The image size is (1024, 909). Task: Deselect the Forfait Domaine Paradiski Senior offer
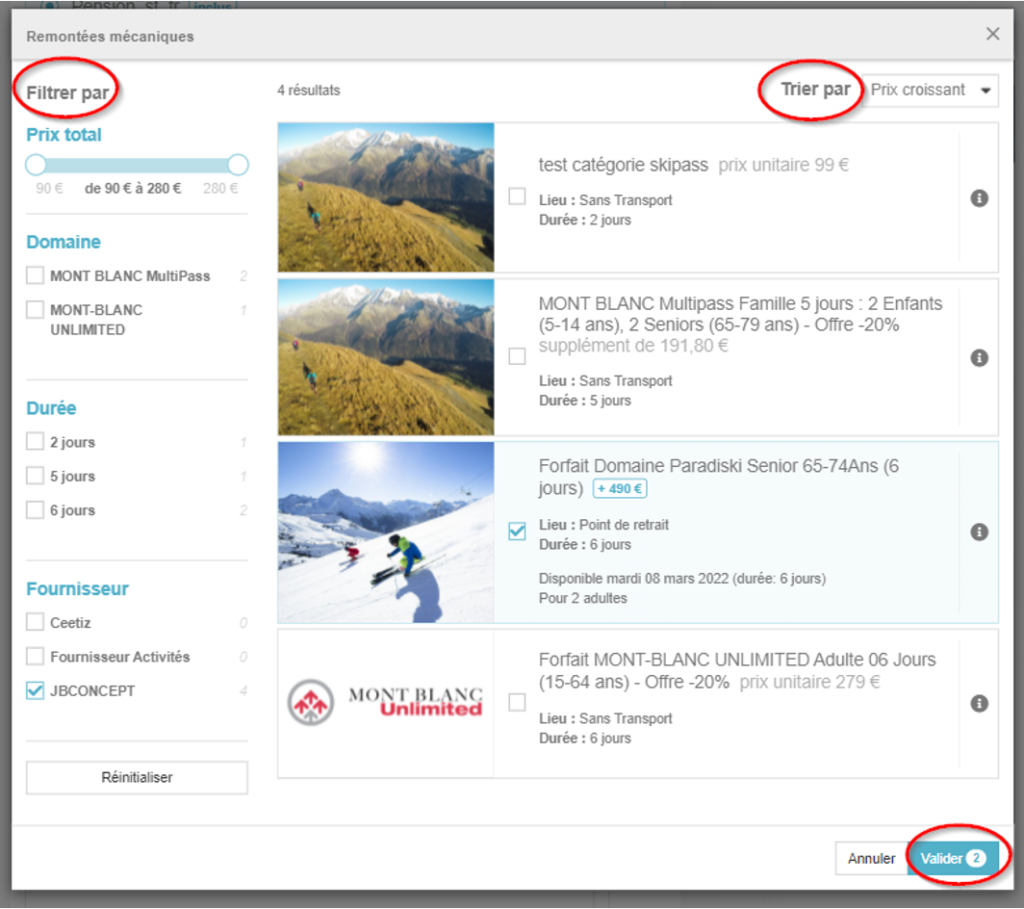517,532
